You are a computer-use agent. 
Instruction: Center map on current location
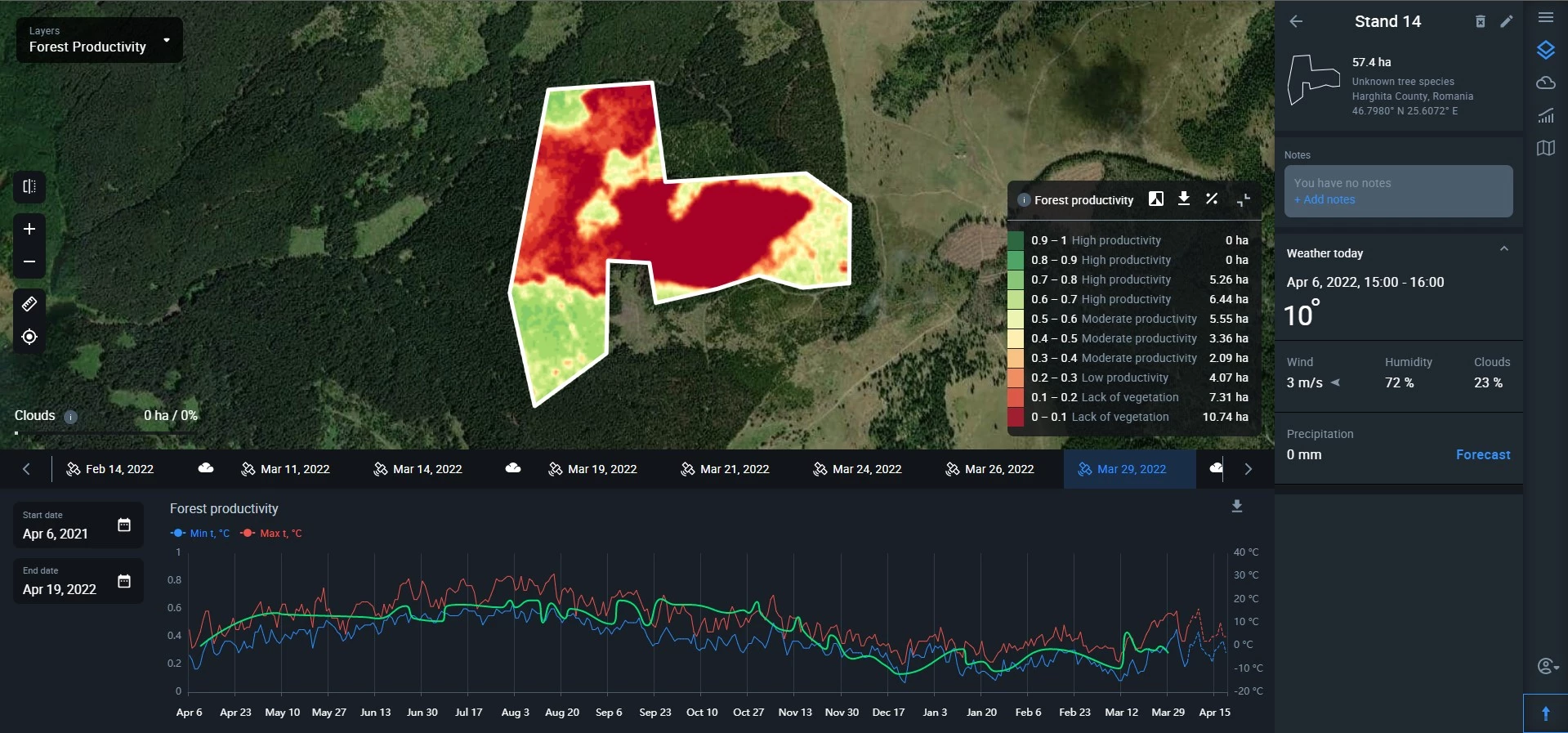[x=29, y=337]
